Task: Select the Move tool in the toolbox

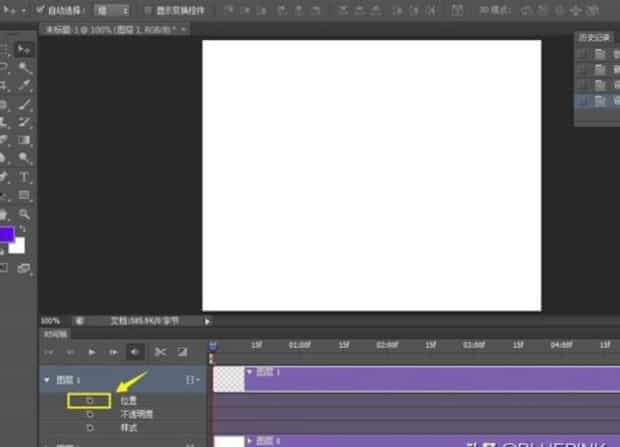Action: 25,49
